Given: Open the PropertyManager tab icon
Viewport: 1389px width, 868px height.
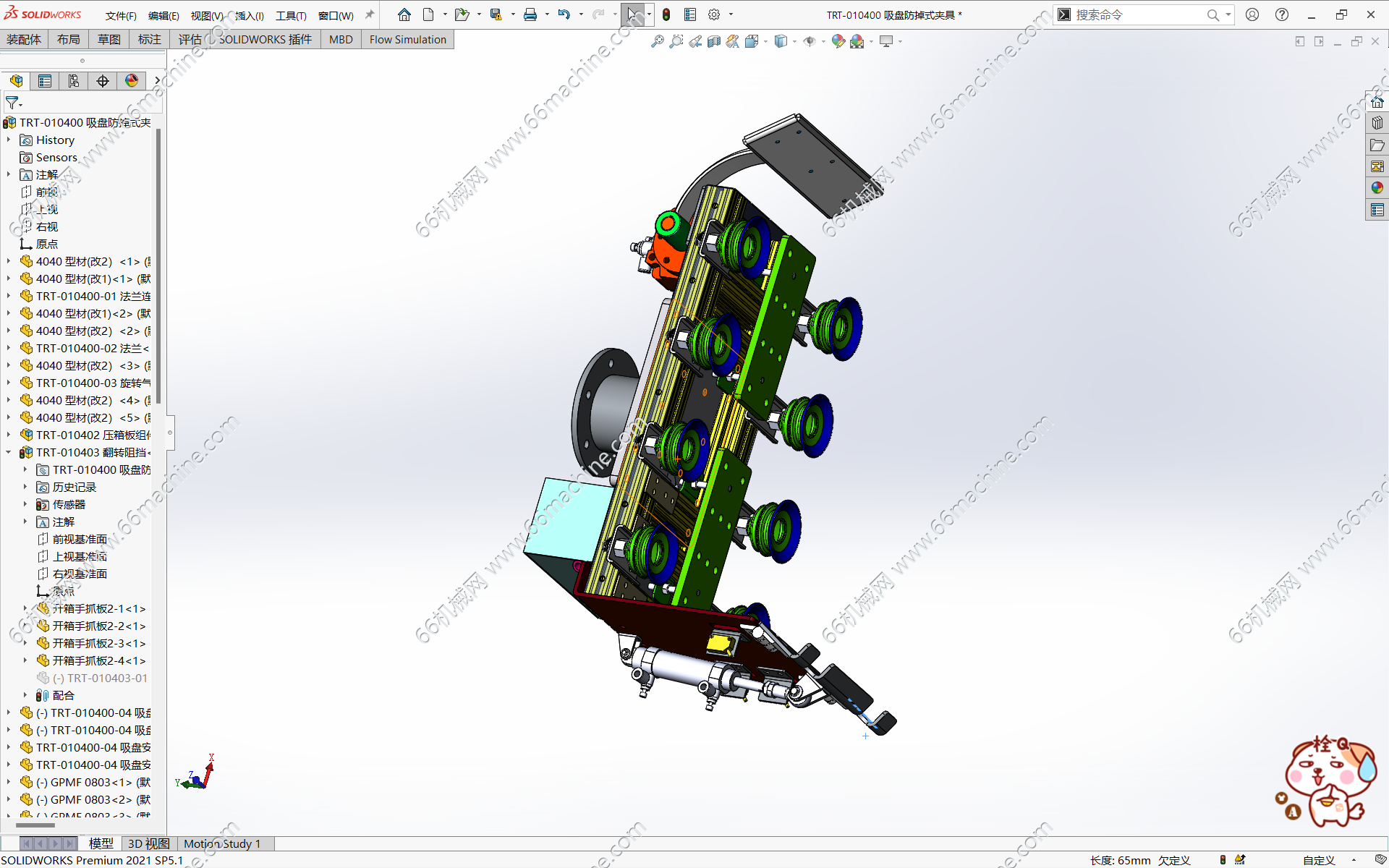Looking at the screenshot, I should (x=45, y=81).
